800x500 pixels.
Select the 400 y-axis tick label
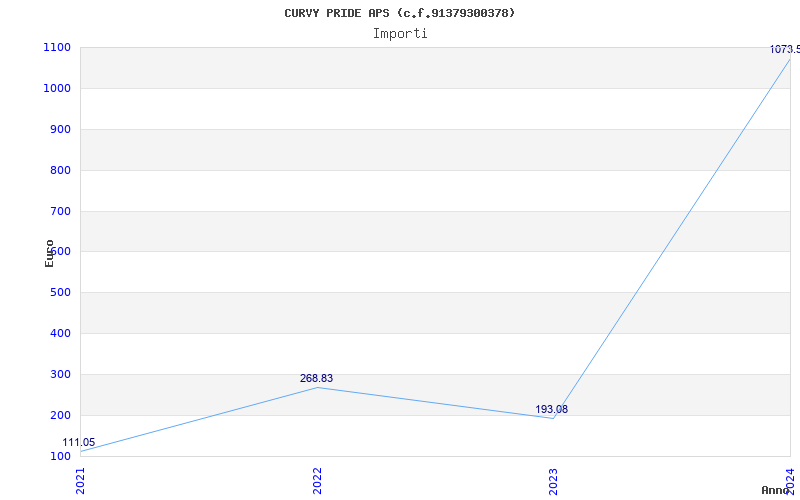(60, 334)
